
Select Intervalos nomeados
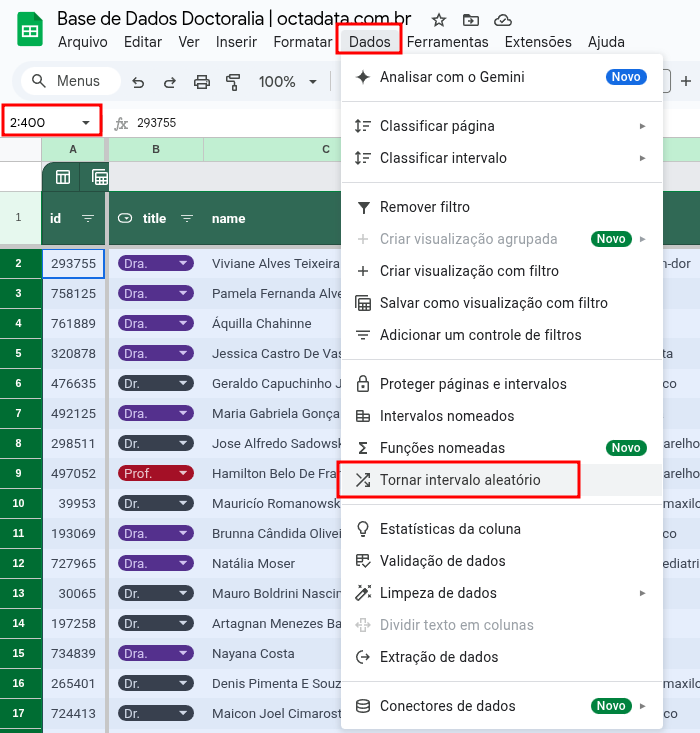coord(502,416)
